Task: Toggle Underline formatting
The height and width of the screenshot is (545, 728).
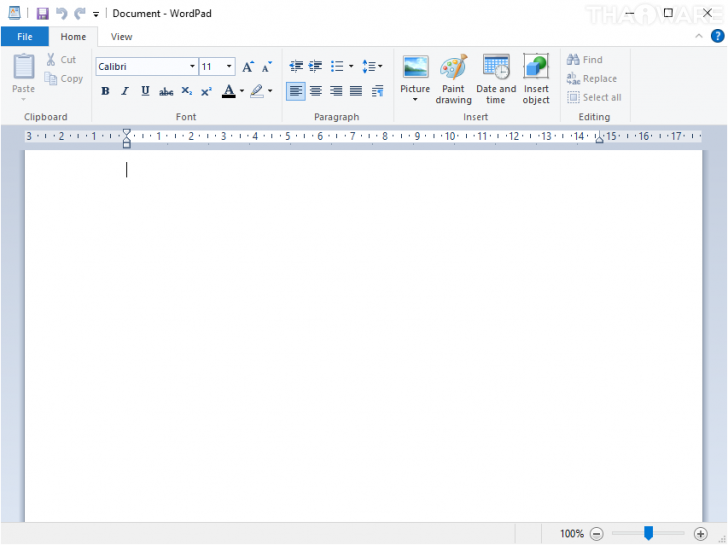Action: tap(145, 91)
